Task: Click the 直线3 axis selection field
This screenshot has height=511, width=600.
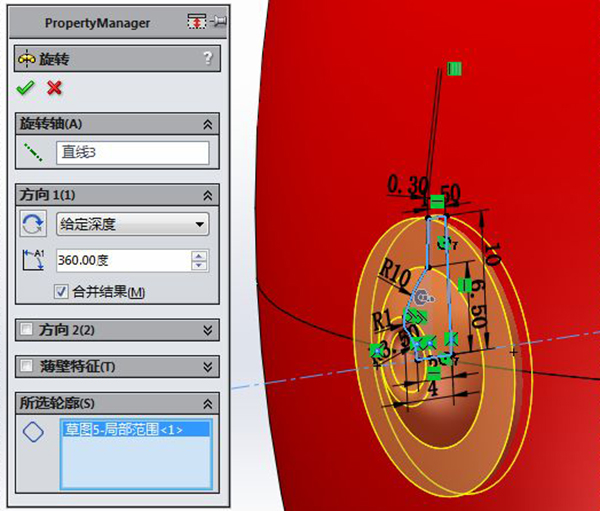Action: click(132, 153)
